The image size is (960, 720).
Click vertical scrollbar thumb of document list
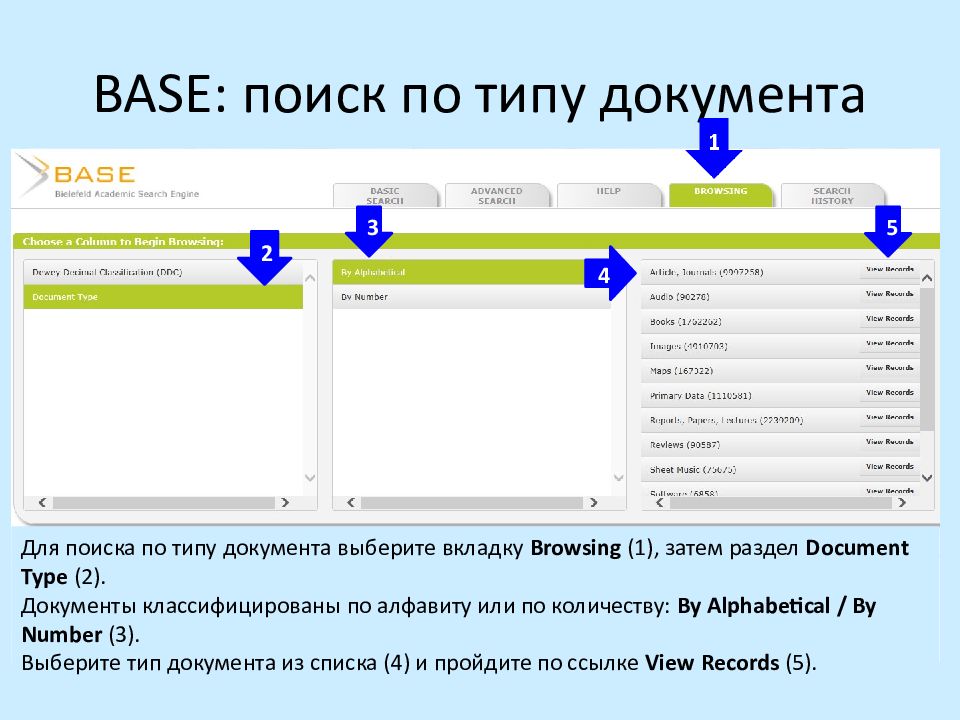pos(928,359)
